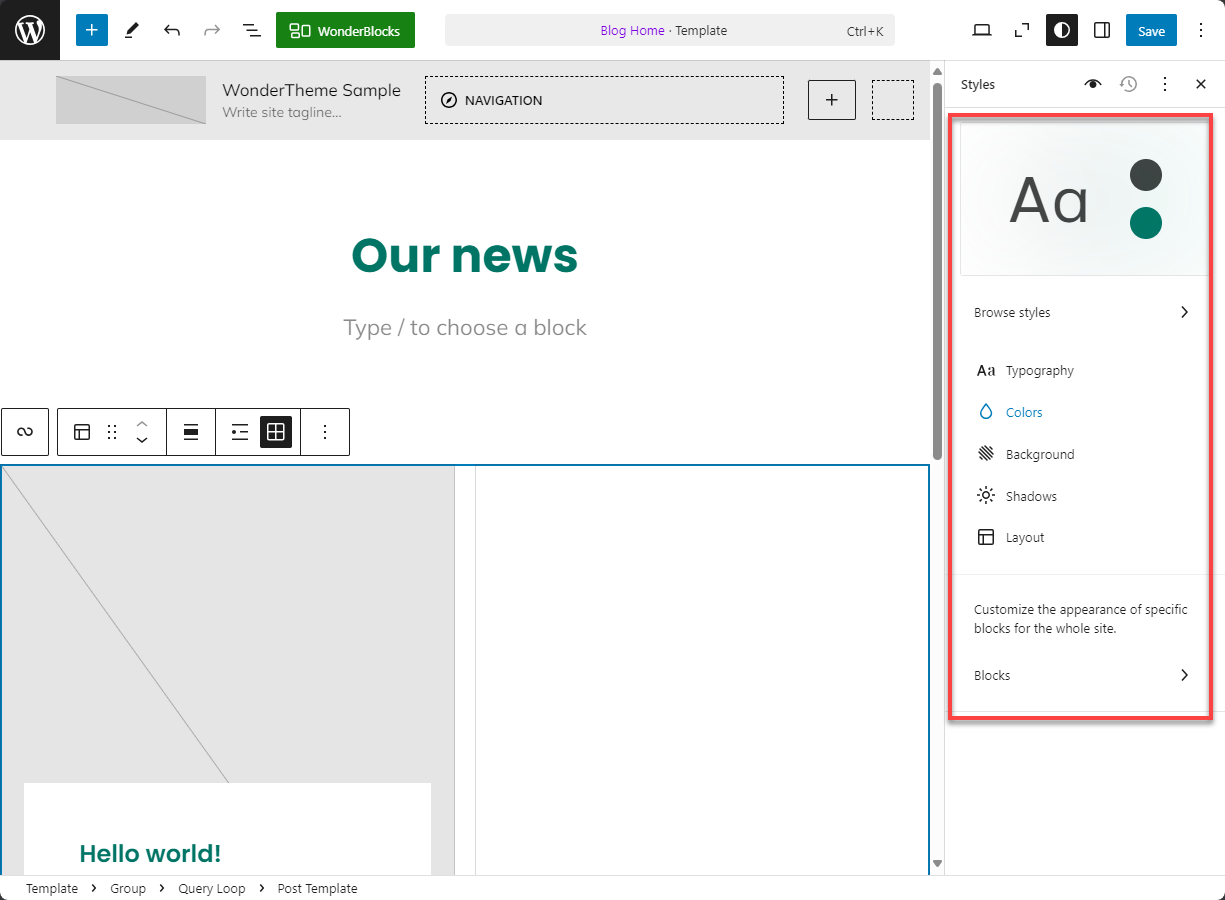Select the Tools (pencil) icon in the toolbar
This screenshot has width=1225, height=900.
[131, 30]
